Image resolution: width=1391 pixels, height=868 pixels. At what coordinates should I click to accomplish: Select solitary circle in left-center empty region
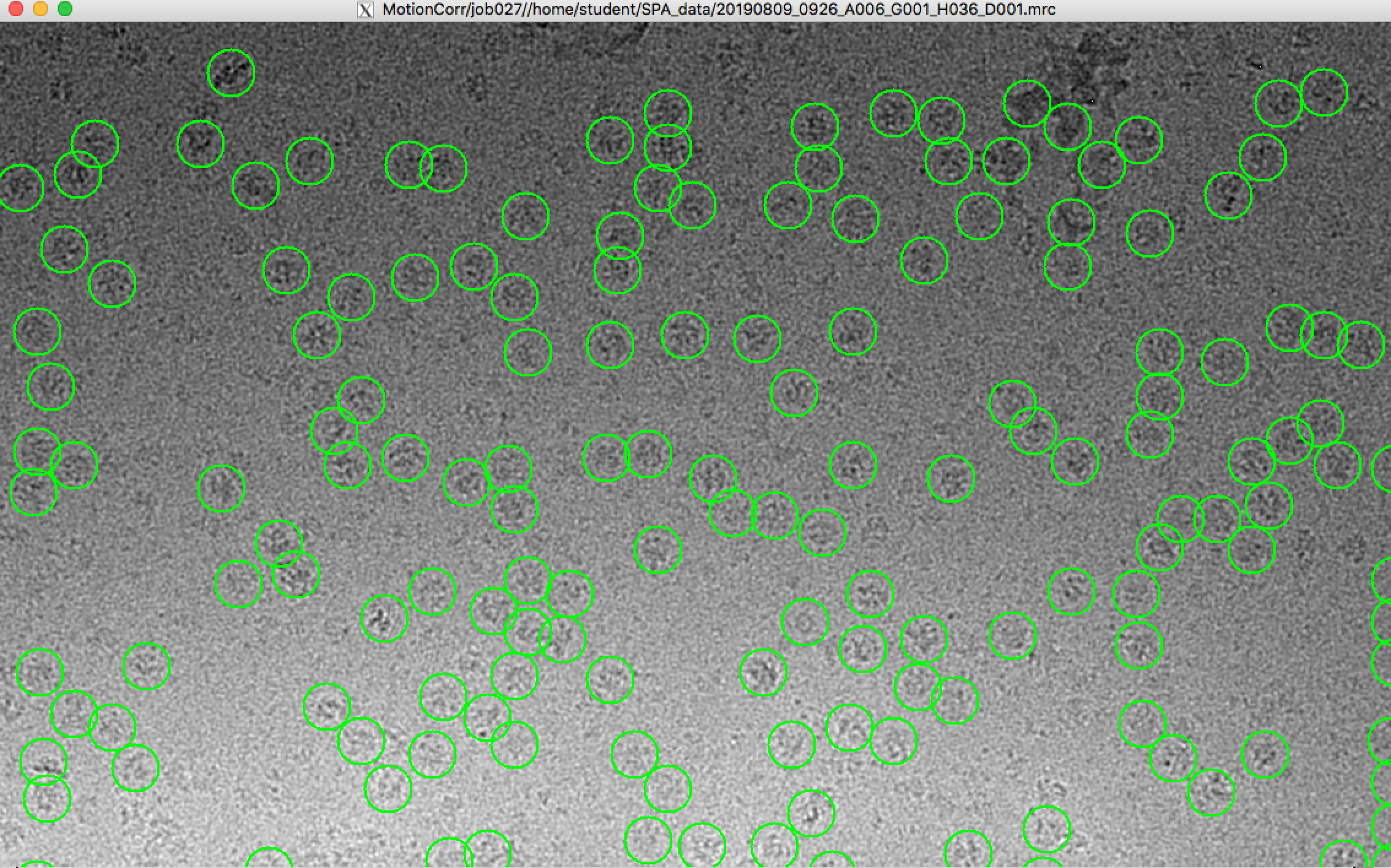coord(221,488)
